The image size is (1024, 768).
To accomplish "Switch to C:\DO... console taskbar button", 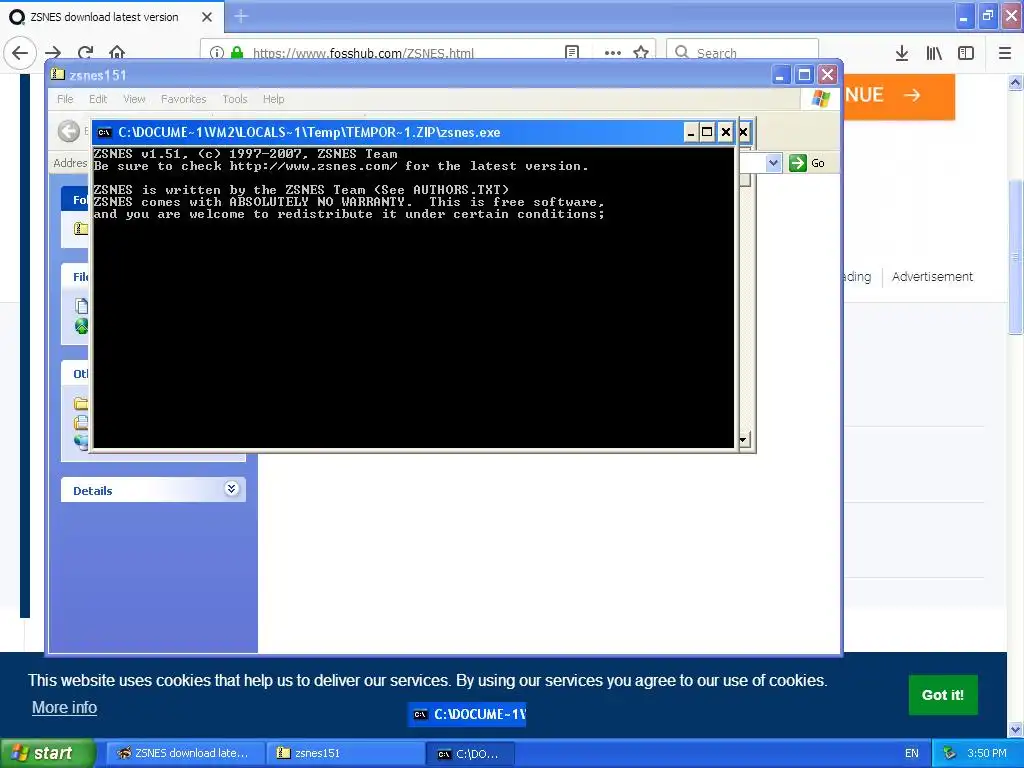I will click(471, 754).
